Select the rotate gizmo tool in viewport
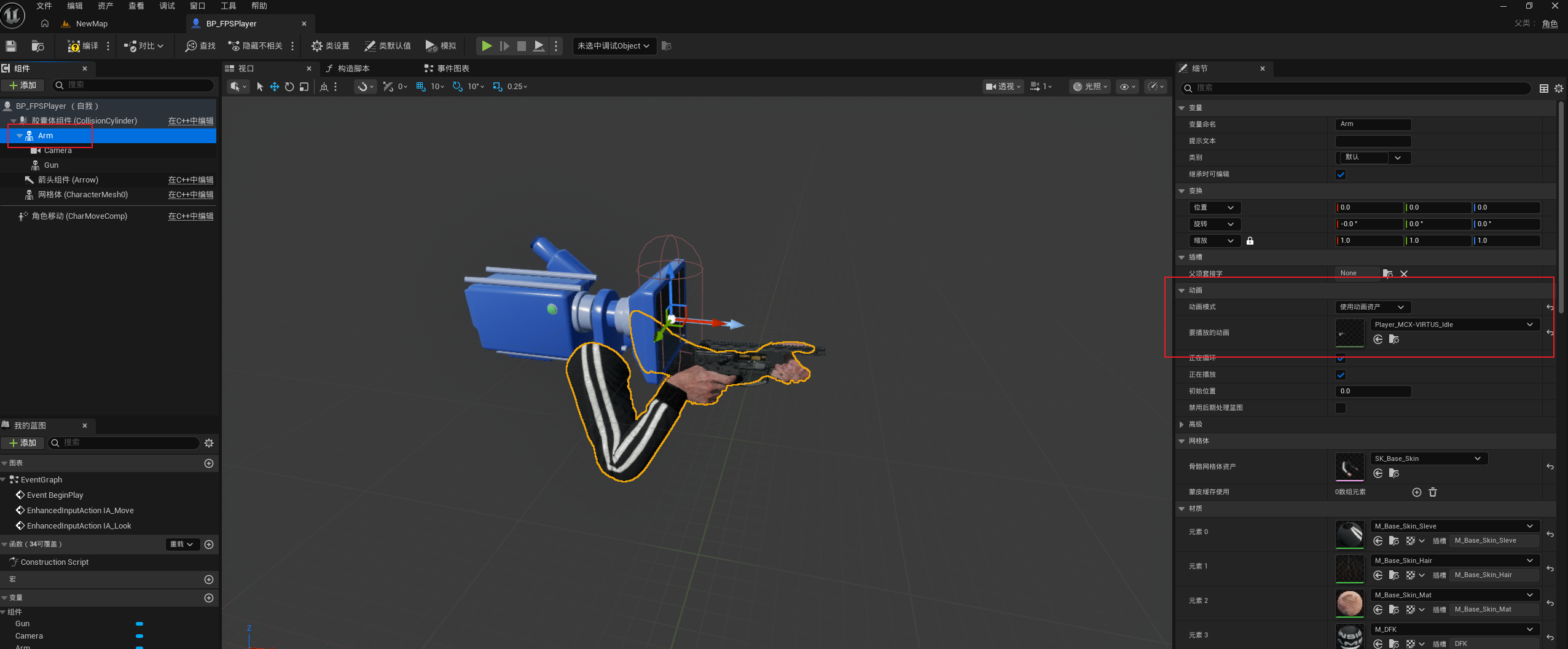Screen dimensions: 1568x649 click(289, 87)
